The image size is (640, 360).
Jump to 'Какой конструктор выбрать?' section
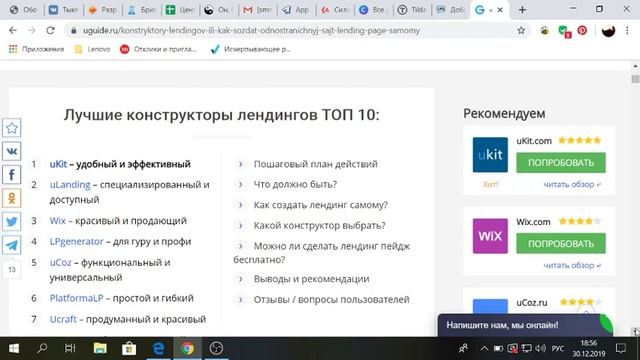[x=320, y=225]
